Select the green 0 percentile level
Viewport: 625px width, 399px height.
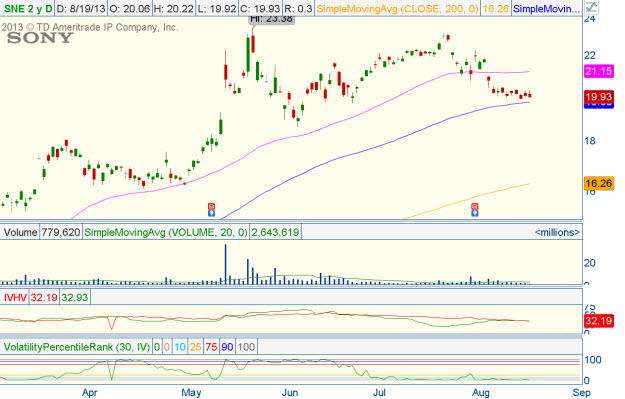point(157,347)
